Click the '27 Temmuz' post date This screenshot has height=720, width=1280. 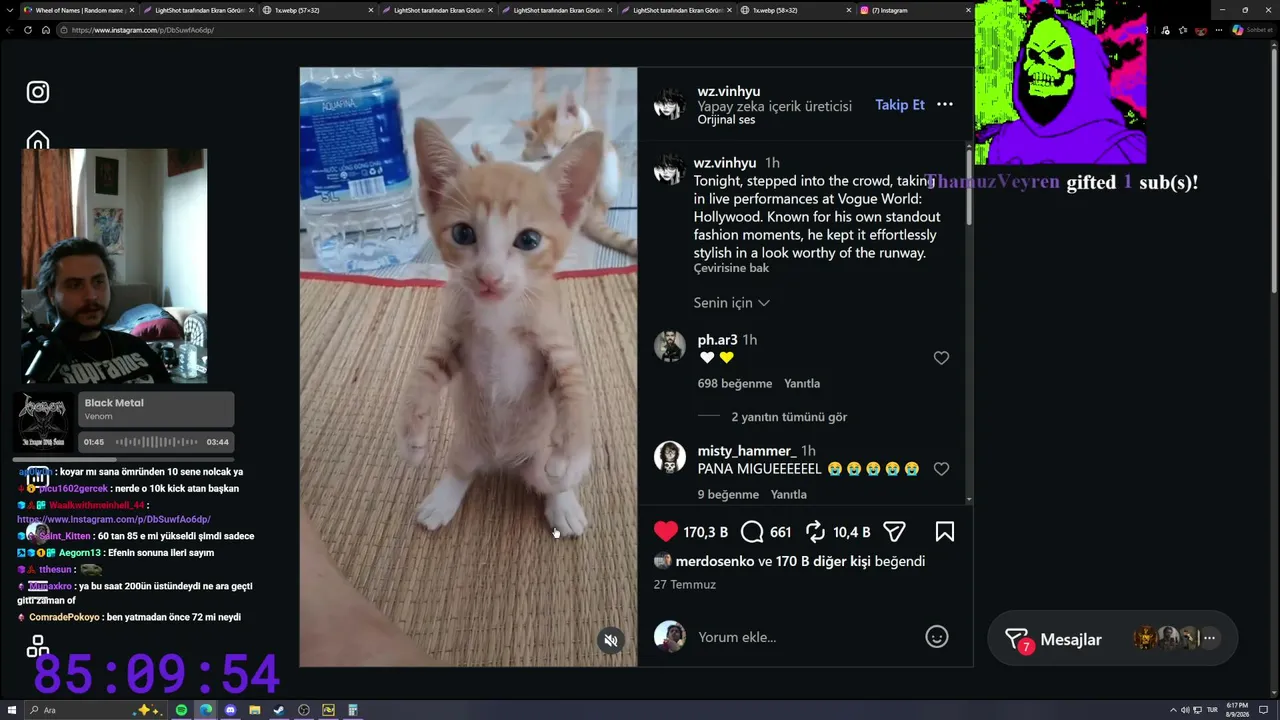click(x=685, y=585)
